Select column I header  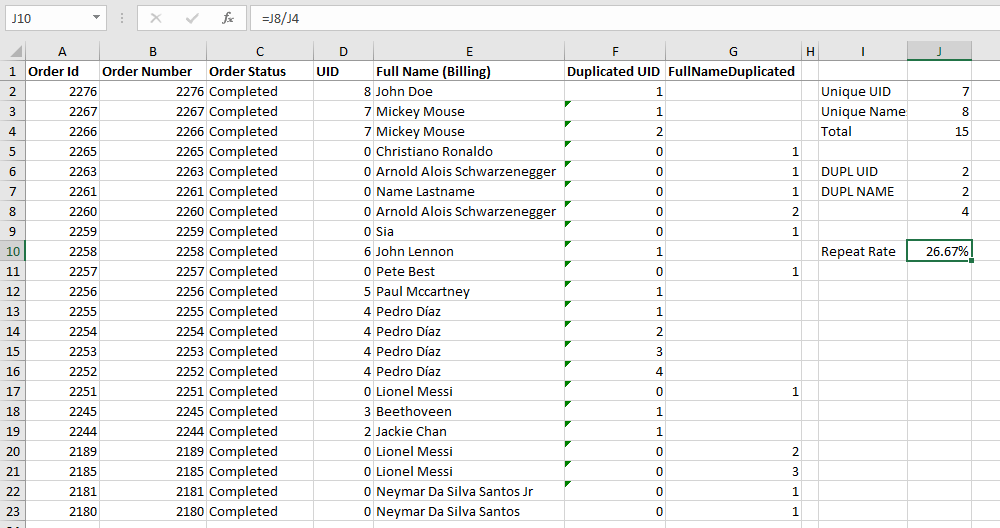863,52
